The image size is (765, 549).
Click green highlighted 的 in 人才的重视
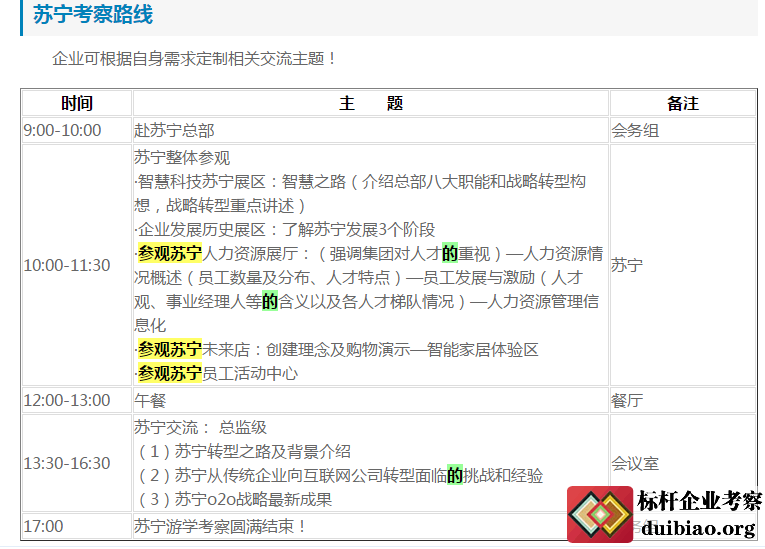(450, 253)
